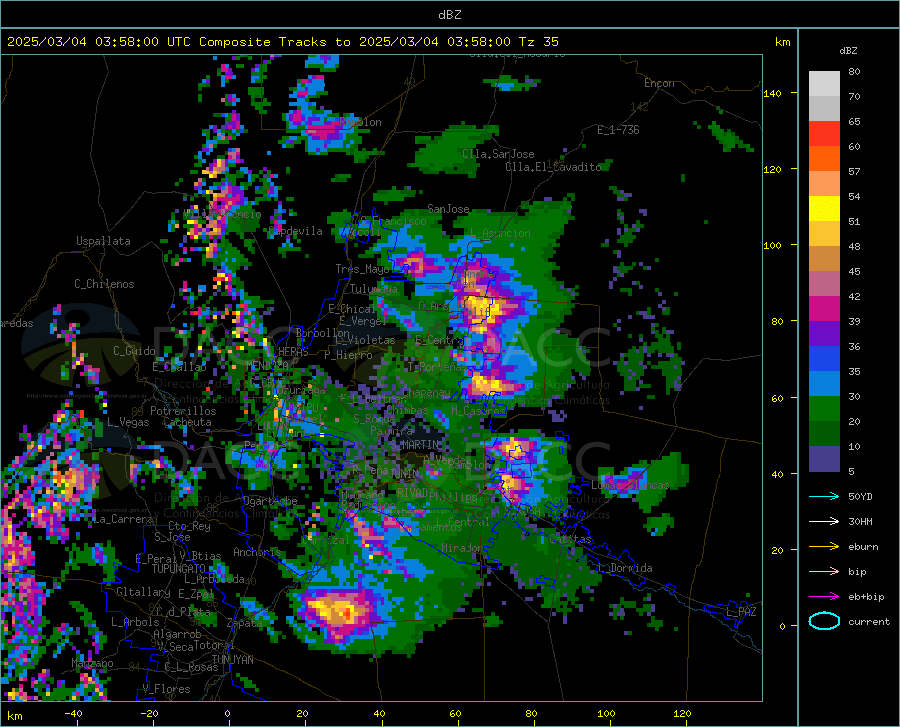Click the Tres_Mayo place label
The width and height of the screenshot is (900, 727).
(x=362, y=269)
